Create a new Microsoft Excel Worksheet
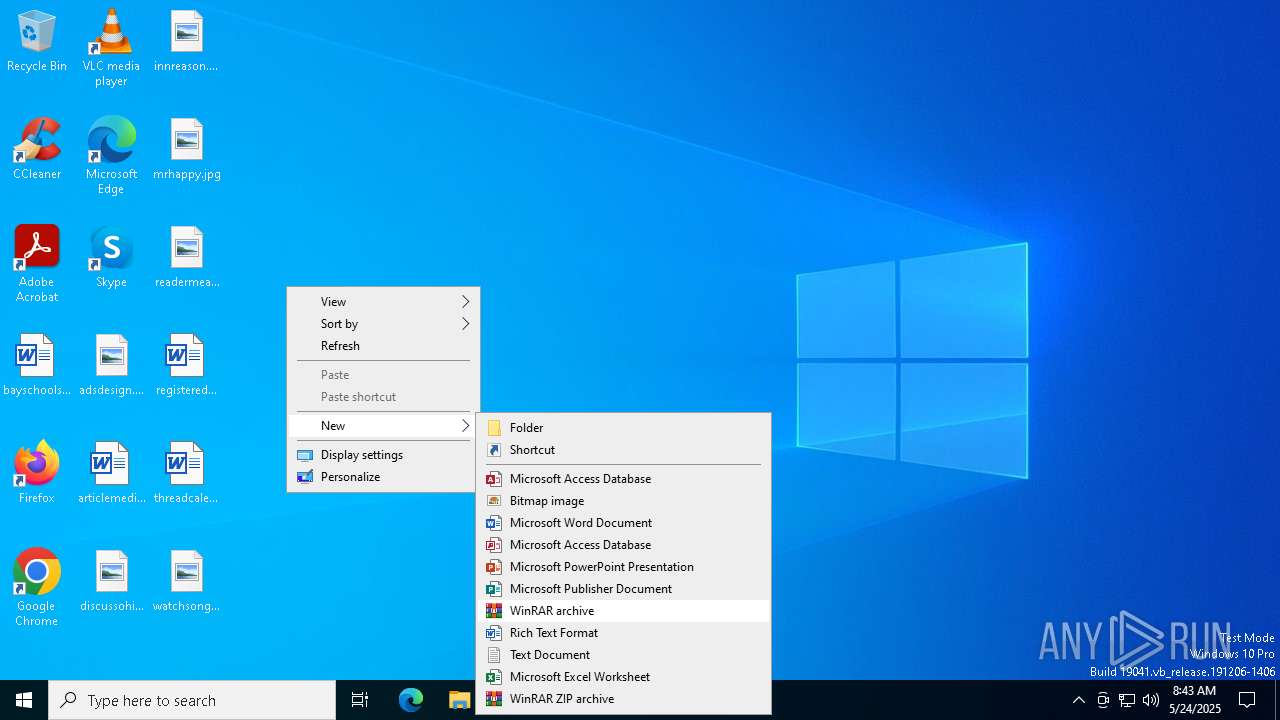1280x720 pixels. [624, 677]
